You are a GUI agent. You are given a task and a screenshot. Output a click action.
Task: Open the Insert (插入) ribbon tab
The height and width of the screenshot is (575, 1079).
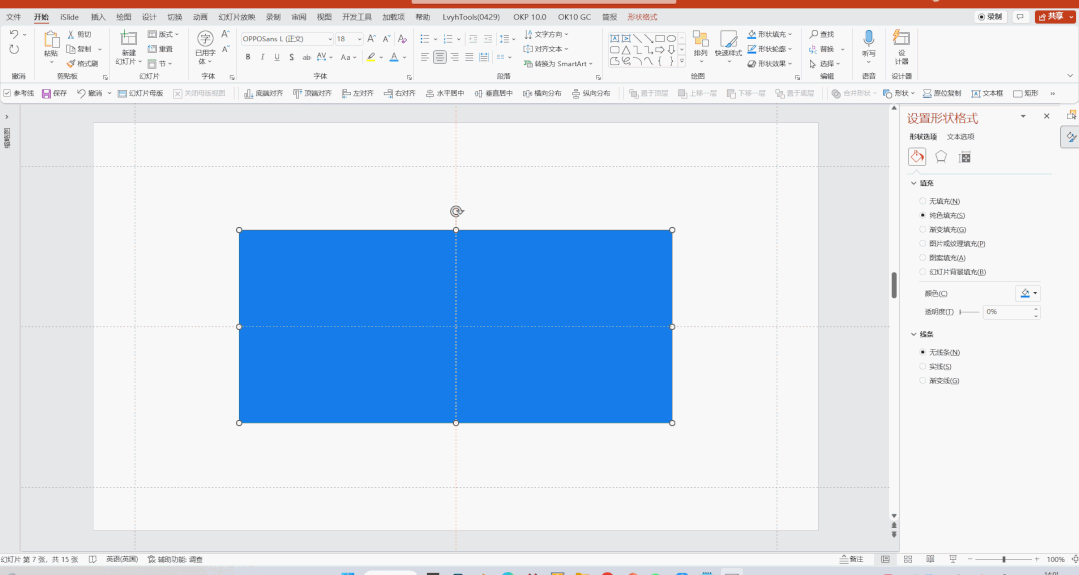[98, 17]
